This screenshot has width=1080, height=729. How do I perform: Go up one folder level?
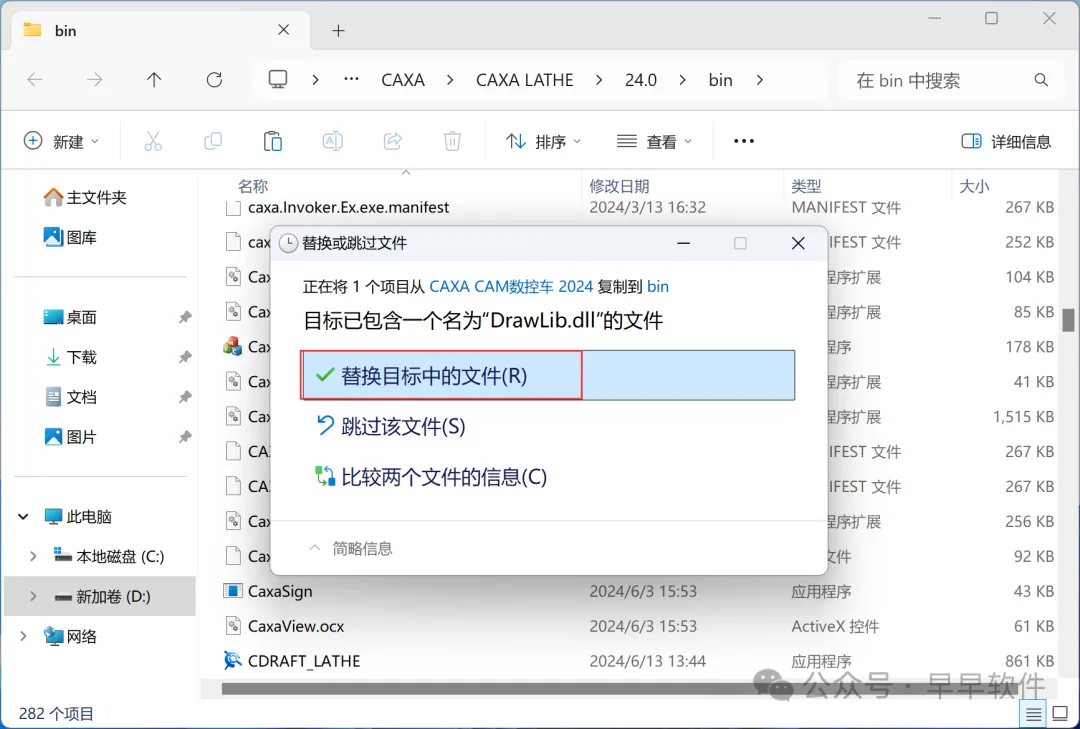click(x=154, y=80)
